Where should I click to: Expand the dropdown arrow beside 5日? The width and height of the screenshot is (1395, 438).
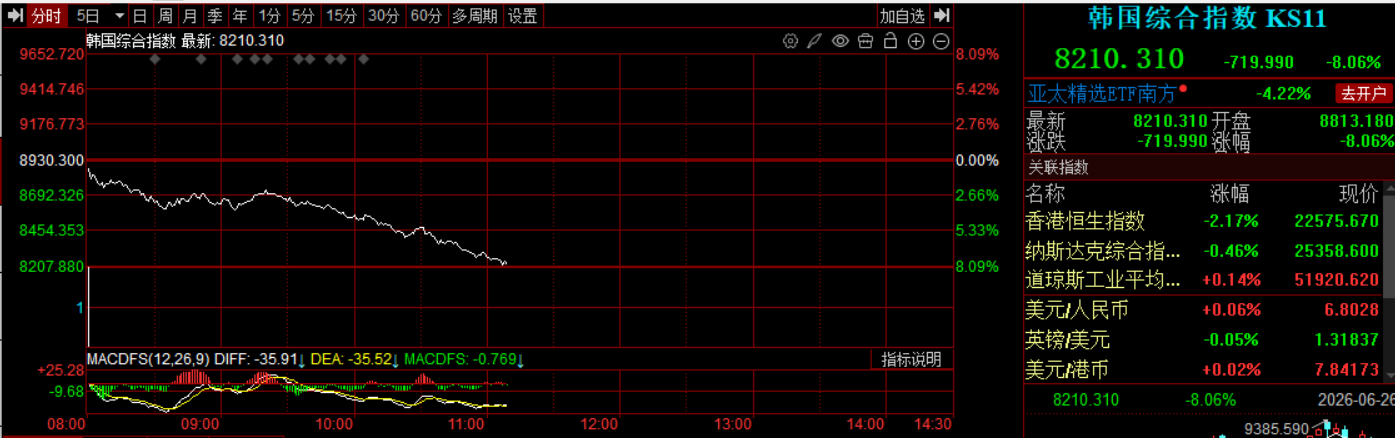pyautogui.click(x=120, y=15)
